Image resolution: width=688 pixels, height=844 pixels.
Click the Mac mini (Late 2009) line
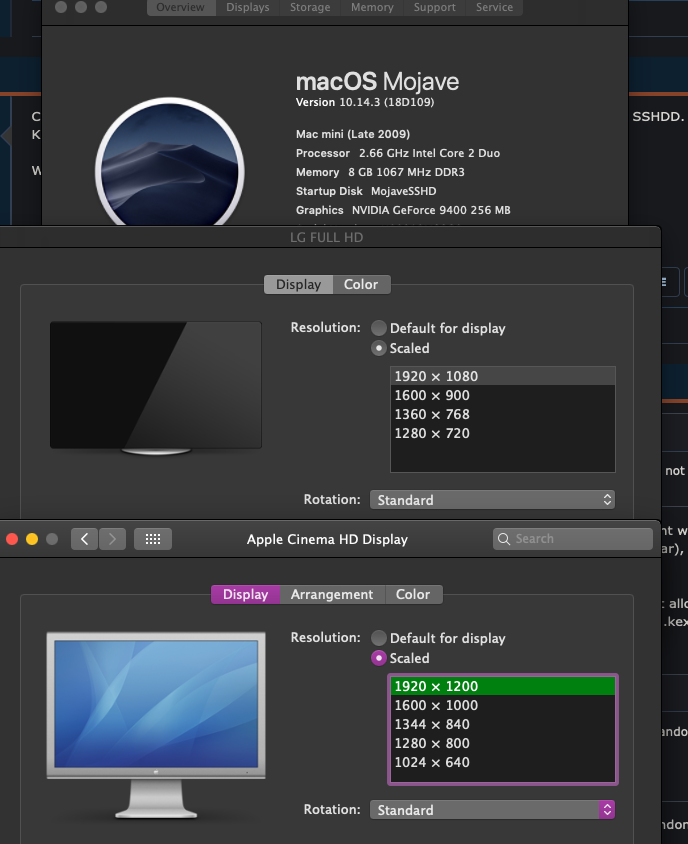click(x=353, y=134)
